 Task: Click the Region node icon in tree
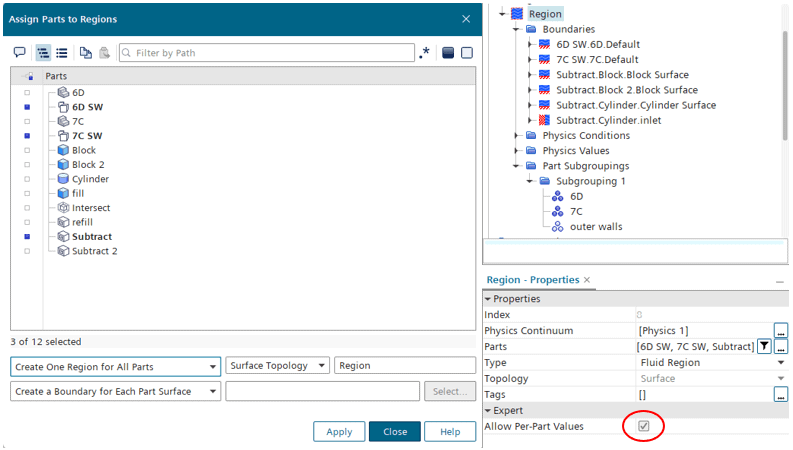[516, 14]
